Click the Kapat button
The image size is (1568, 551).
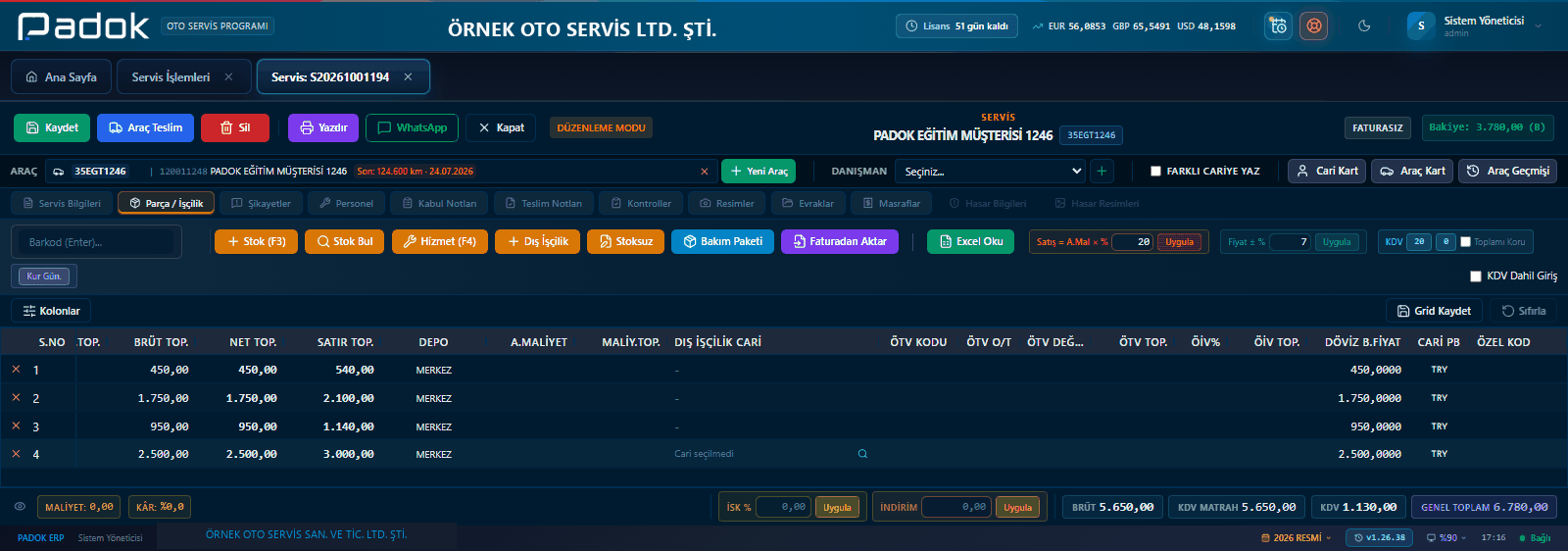point(502,127)
